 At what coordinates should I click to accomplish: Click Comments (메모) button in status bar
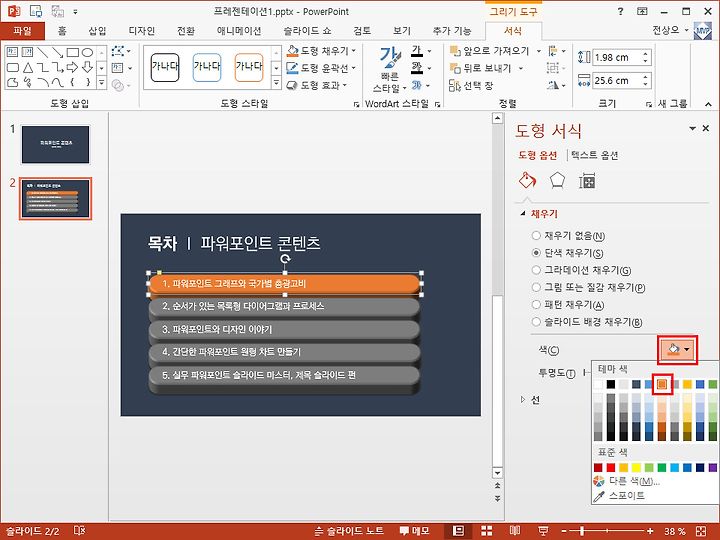[x=415, y=531]
